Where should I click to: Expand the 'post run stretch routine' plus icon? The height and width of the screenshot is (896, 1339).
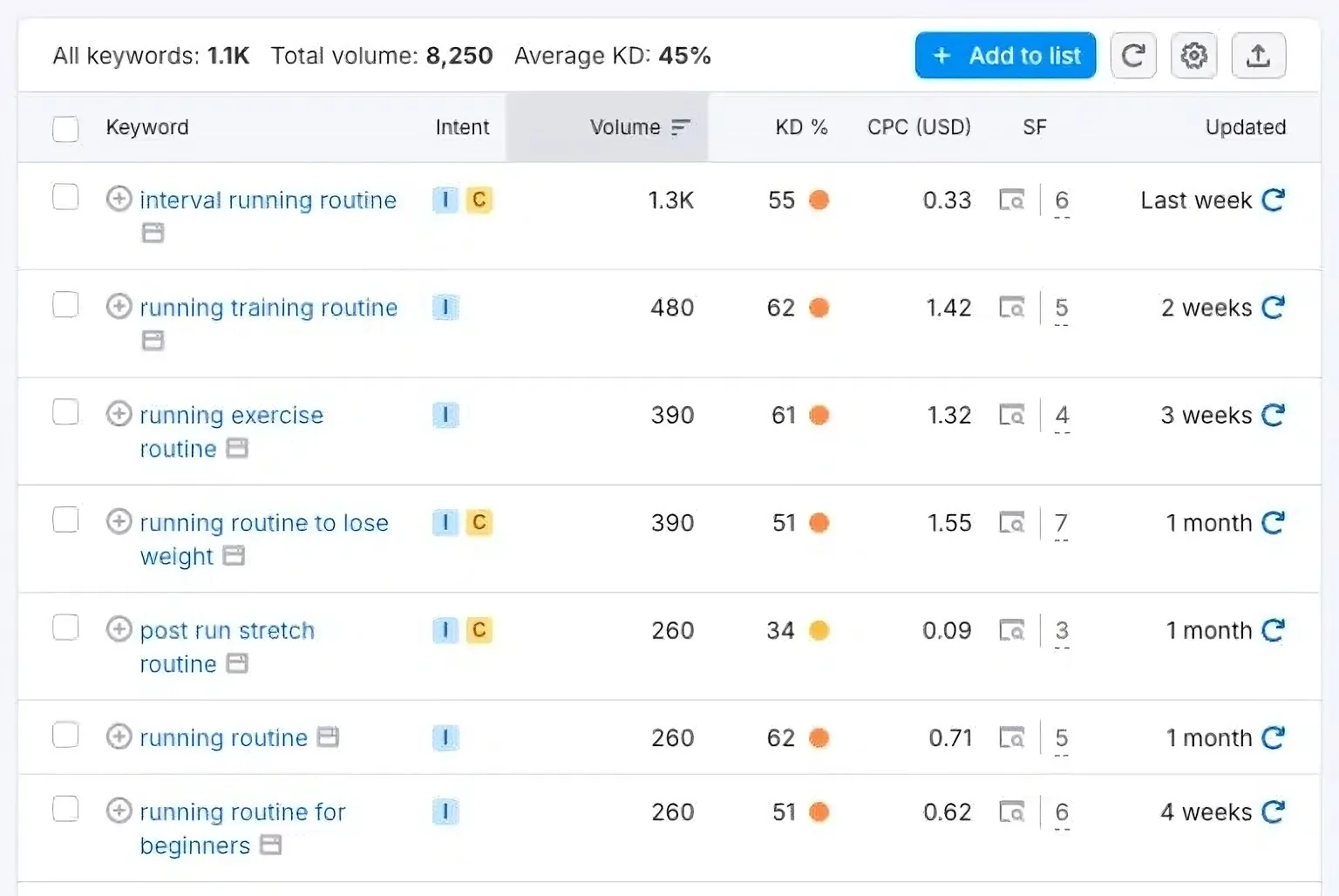click(x=119, y=629)
